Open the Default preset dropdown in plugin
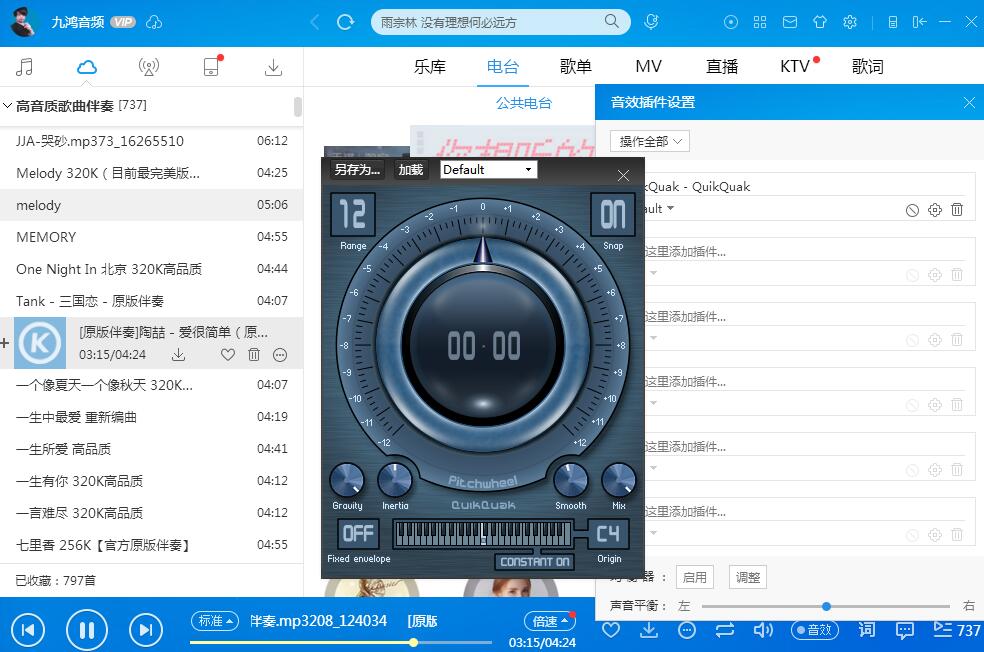The width and height of the screenshot is (984, 652). [488, 169]
